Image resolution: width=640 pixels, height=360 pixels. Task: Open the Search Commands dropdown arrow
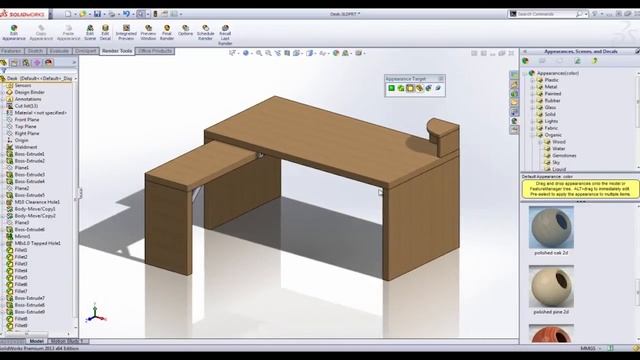(x=586, y=14)
